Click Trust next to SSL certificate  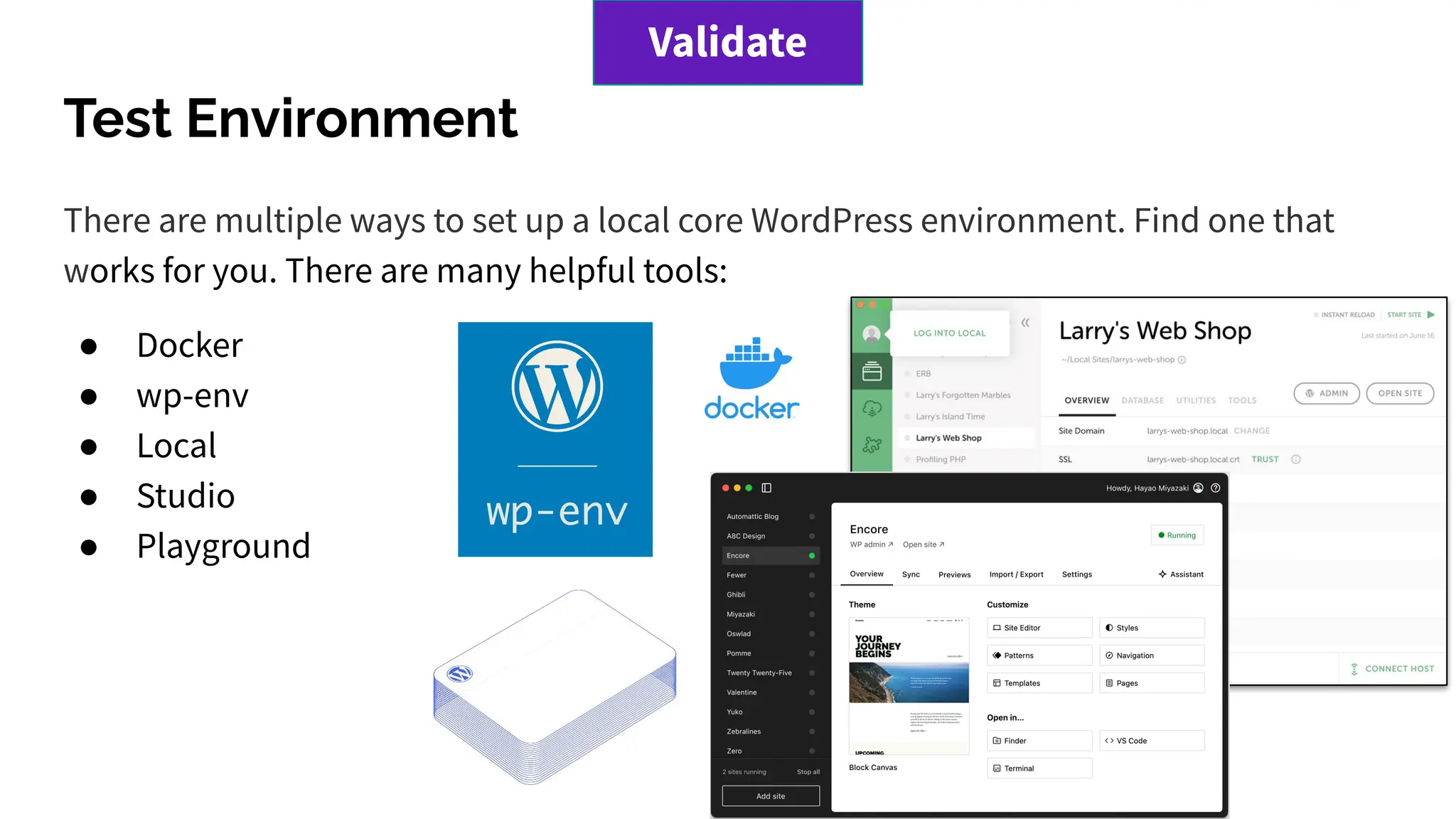coord(1265,459)
